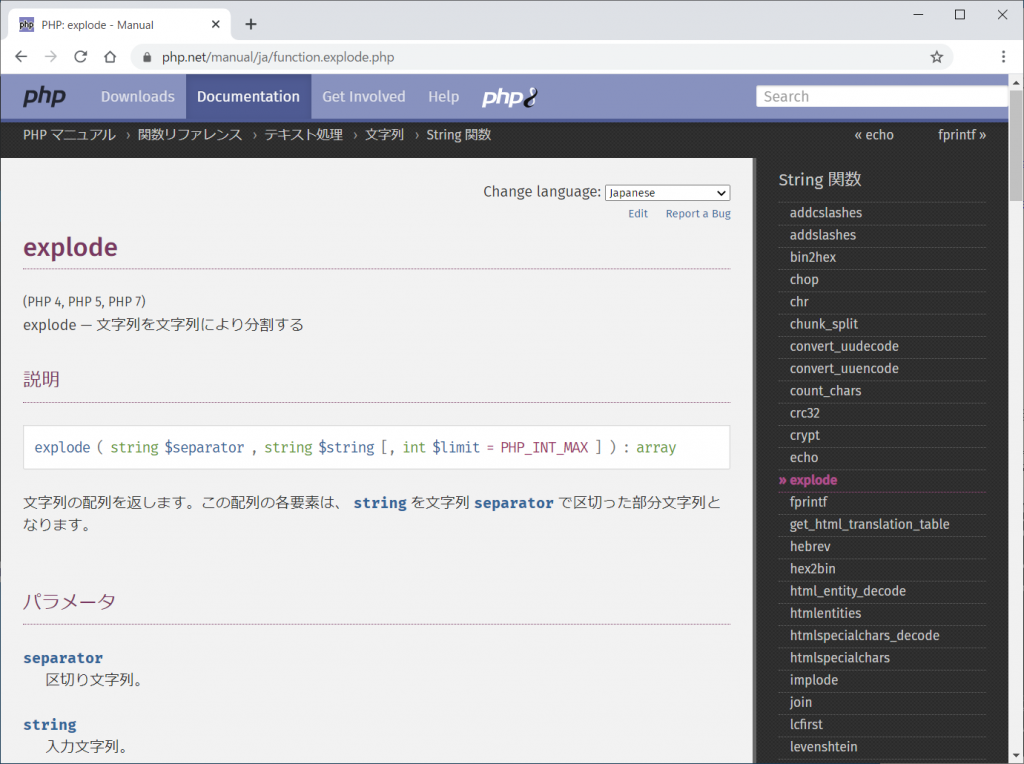Viewport: 1024px width, 764px height.
Task: Open a new browser tab with plus button
Action: (250, 22)
